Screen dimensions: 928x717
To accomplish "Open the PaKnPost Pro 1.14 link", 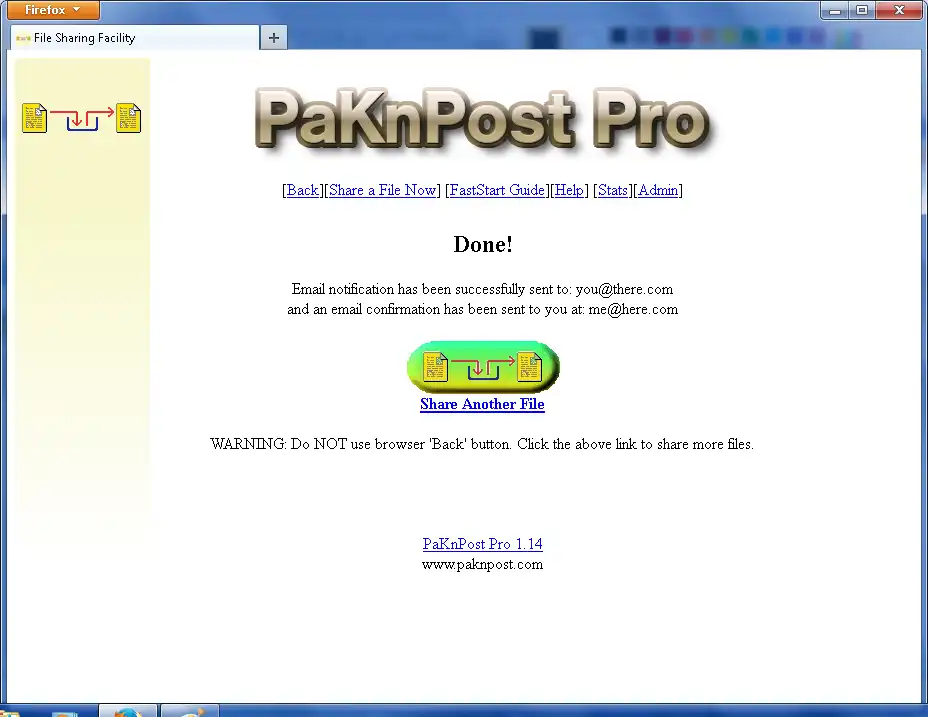I will point(482,544).
